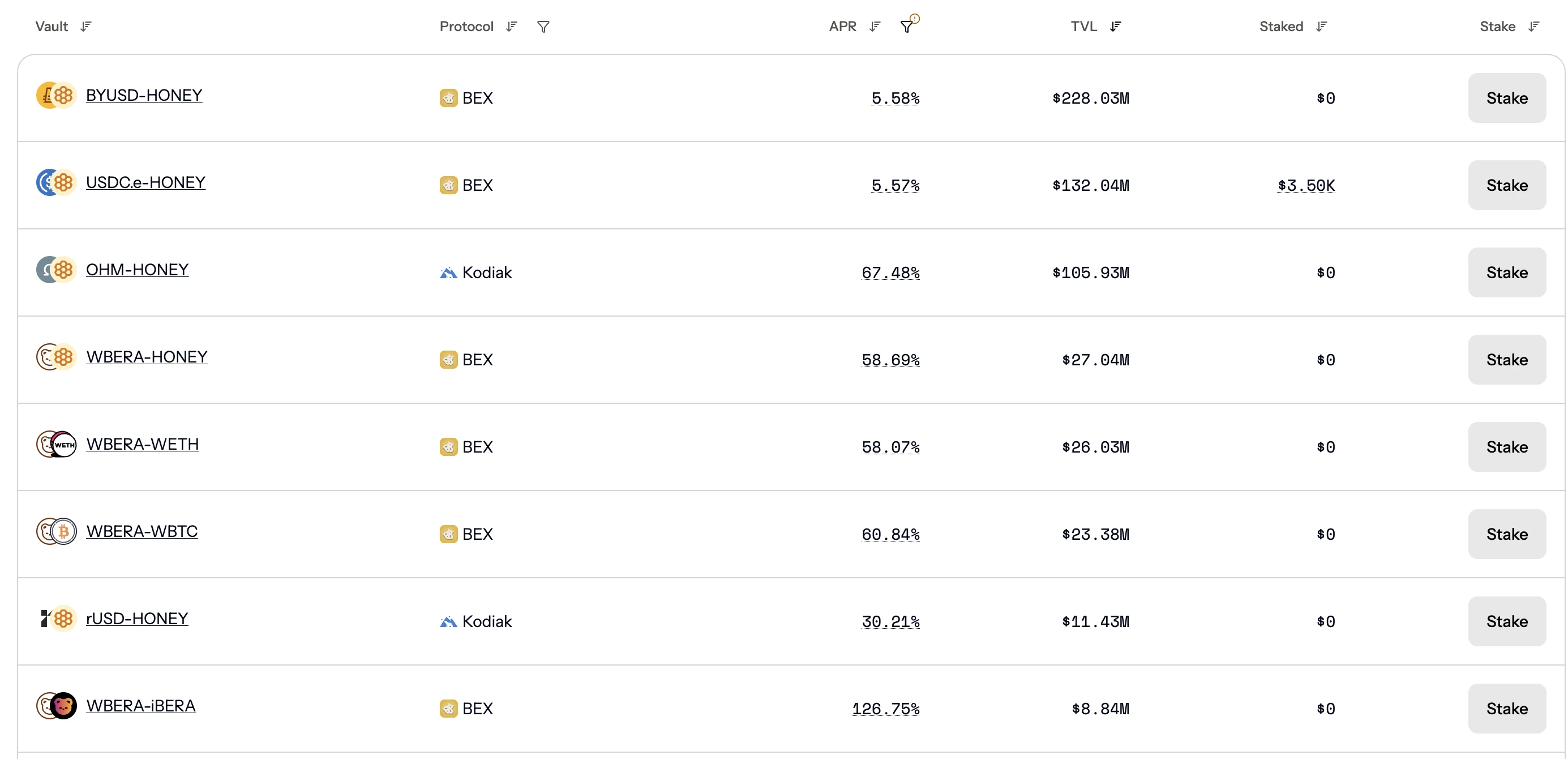The image size is (1568, 759).
Task: Open the BYUSD-HONEY vault link
Action: tap(144, 96)
